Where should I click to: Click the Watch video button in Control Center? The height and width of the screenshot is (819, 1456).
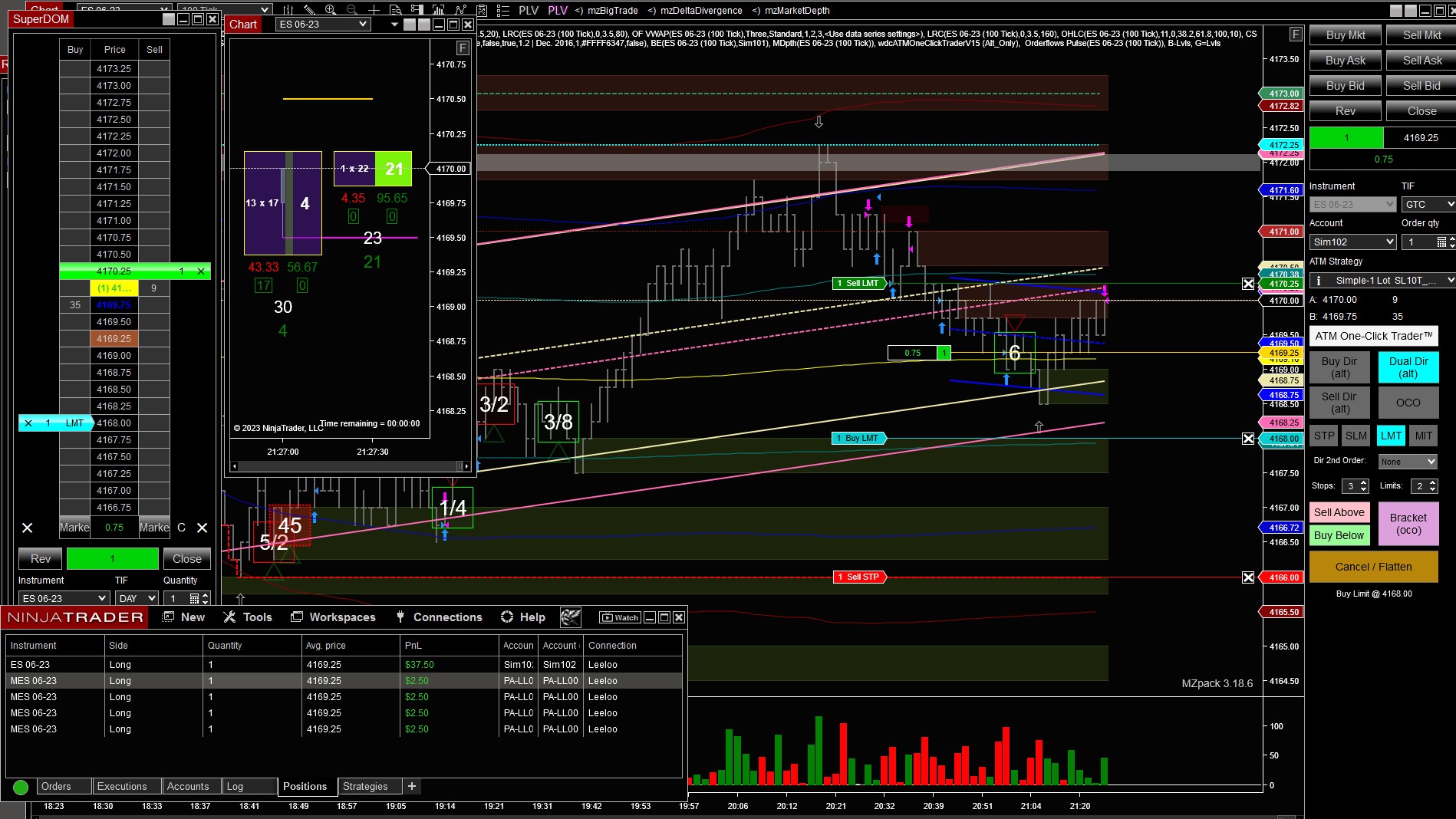point(619,617)
